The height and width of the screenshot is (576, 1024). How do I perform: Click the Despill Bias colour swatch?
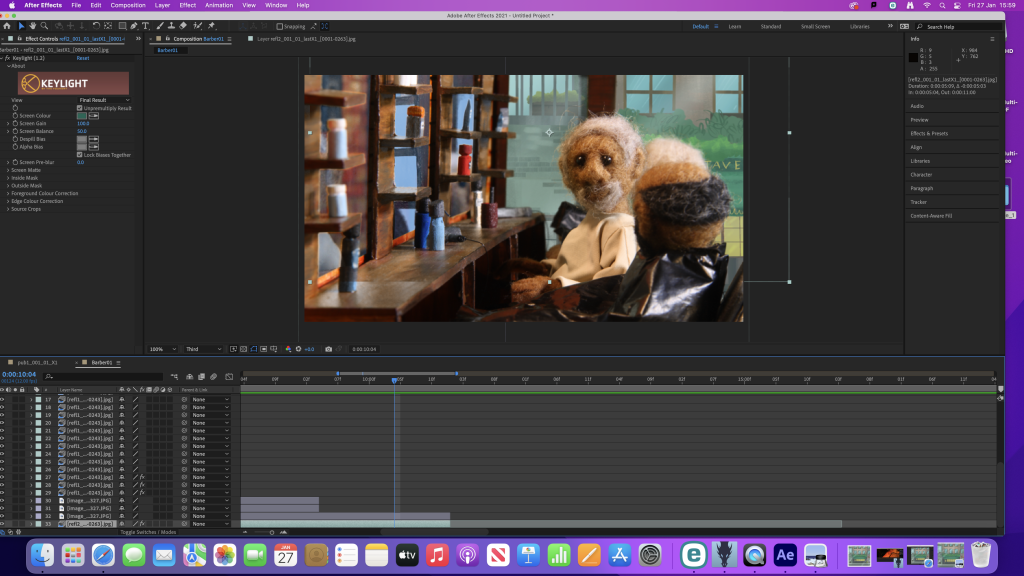(x=82, y=139)
